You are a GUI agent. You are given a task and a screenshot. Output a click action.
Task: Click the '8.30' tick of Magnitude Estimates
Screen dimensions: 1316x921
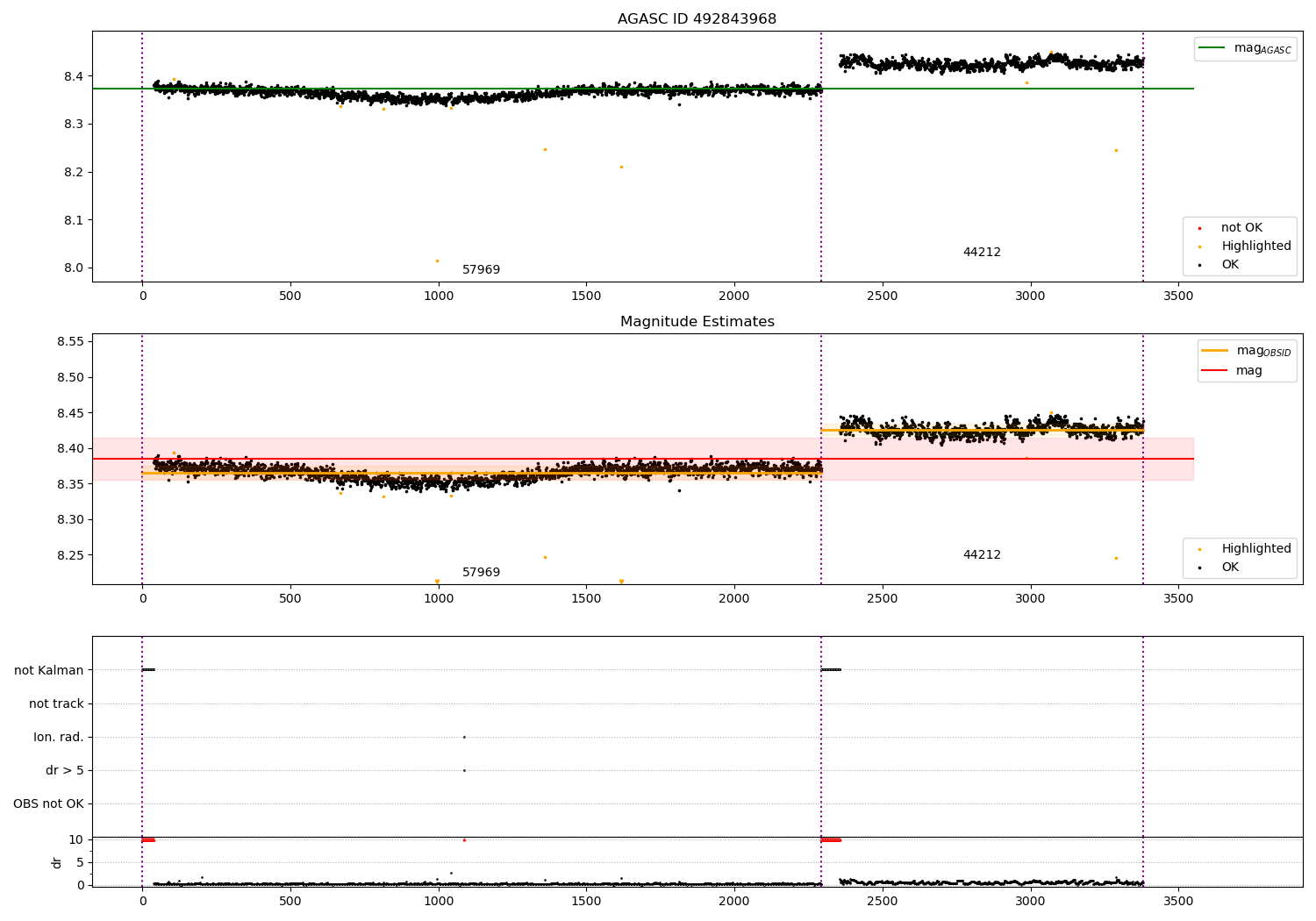70,519
